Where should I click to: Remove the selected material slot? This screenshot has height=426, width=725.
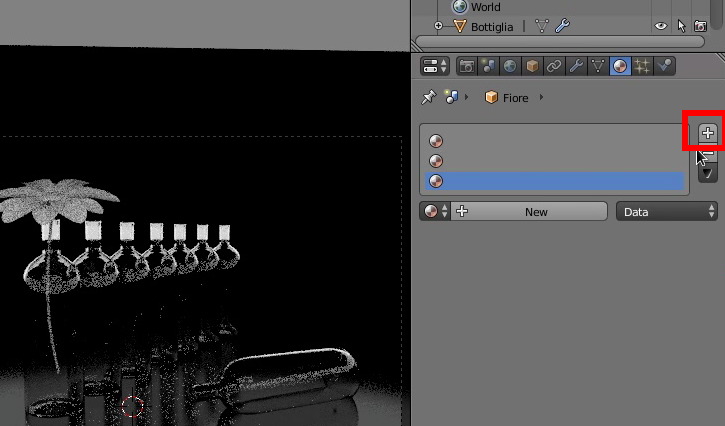click(707, 153)
